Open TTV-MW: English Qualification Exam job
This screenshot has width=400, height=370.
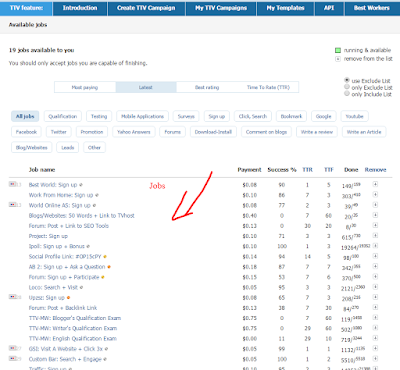pos(73,339)
